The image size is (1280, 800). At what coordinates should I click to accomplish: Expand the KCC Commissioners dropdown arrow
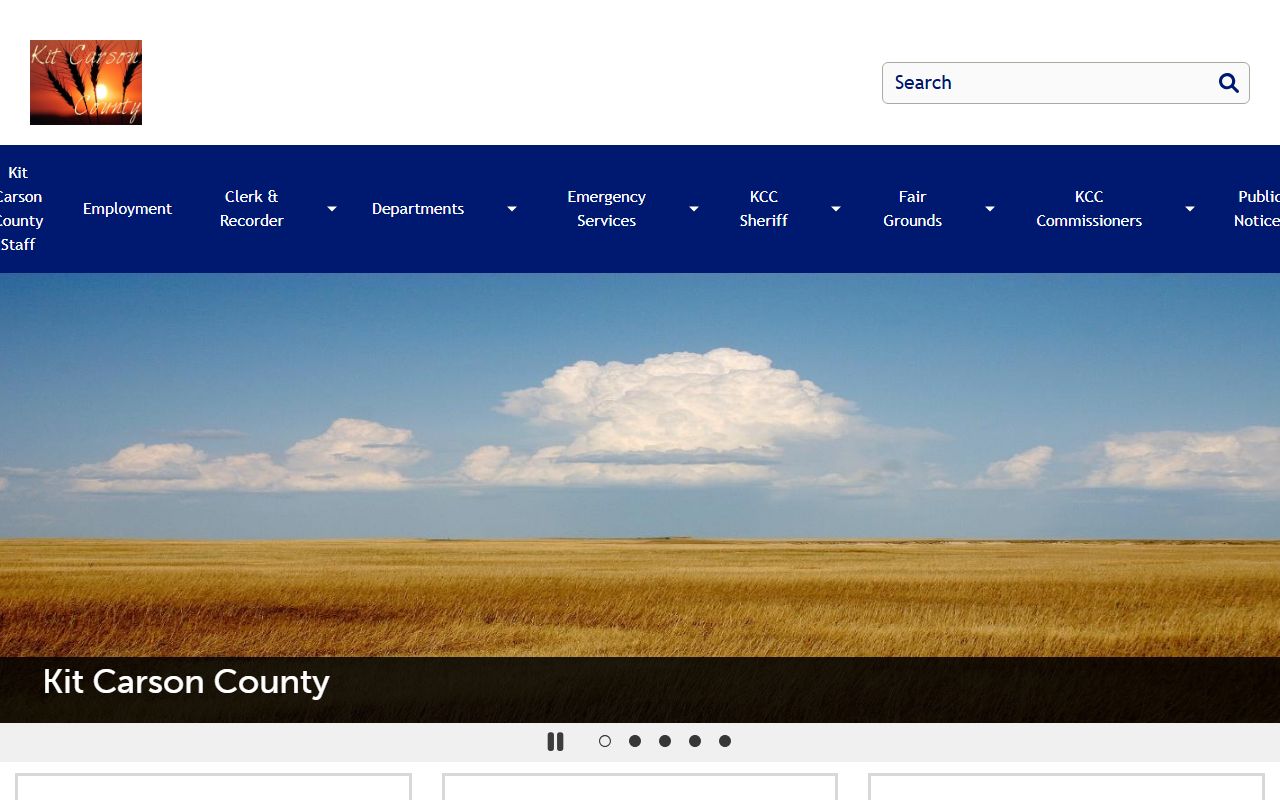coord(1190,209)
